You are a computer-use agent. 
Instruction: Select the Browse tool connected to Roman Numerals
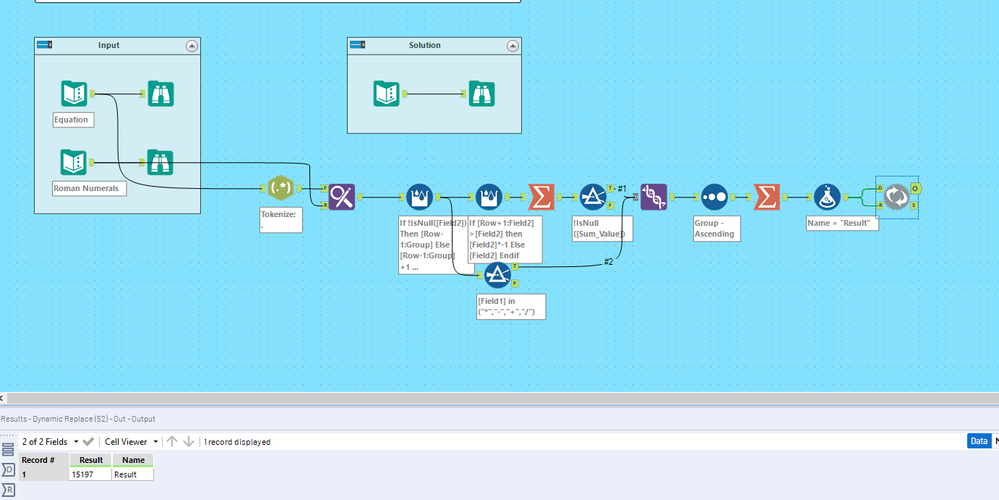point(160,162)
